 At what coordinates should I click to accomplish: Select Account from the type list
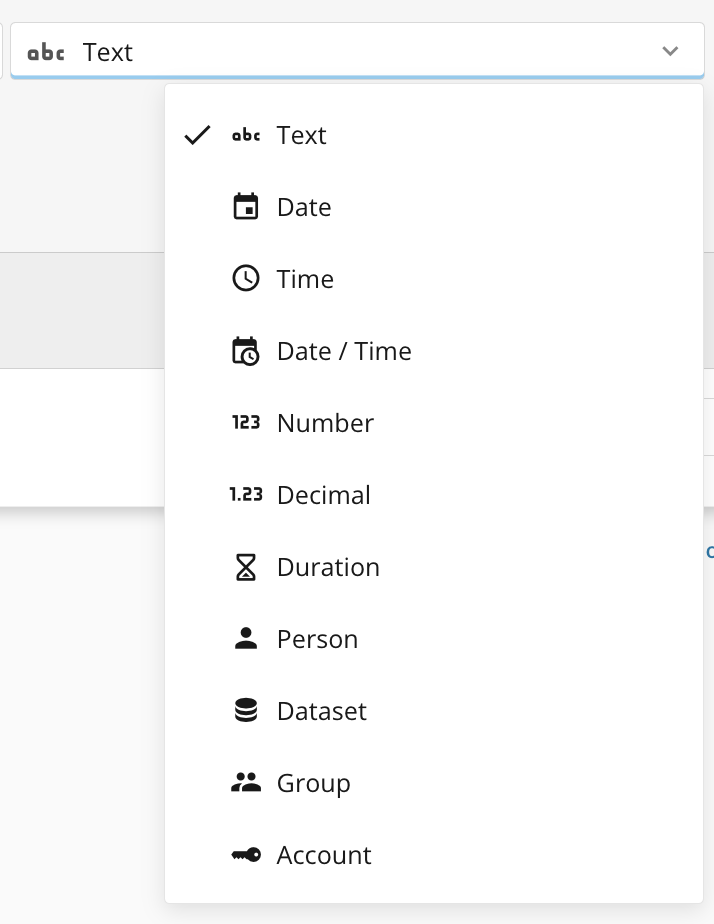pos(324,855)
